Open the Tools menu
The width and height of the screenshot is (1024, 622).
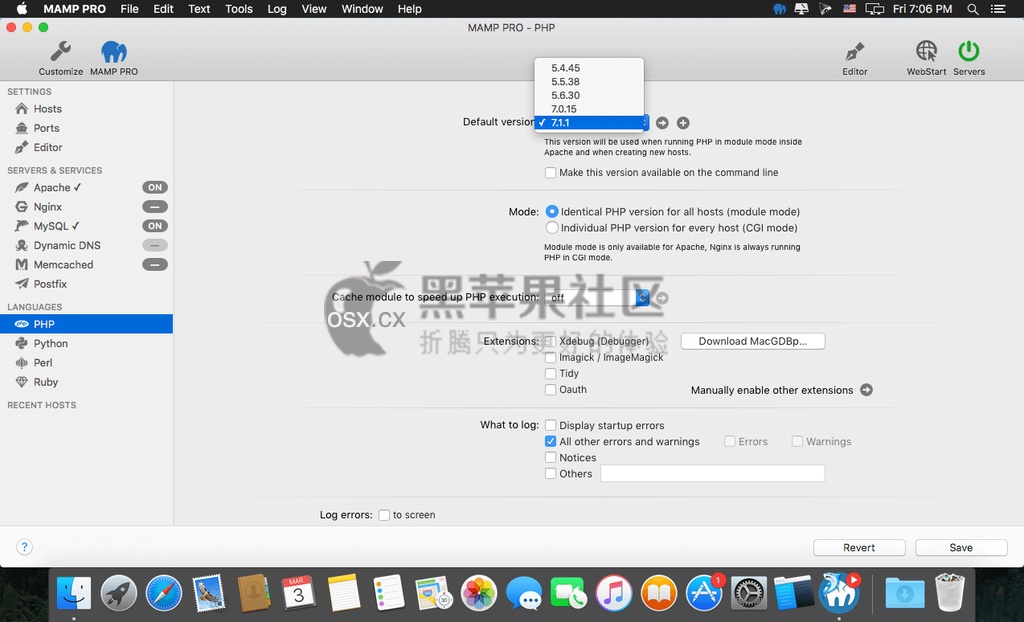238,8
